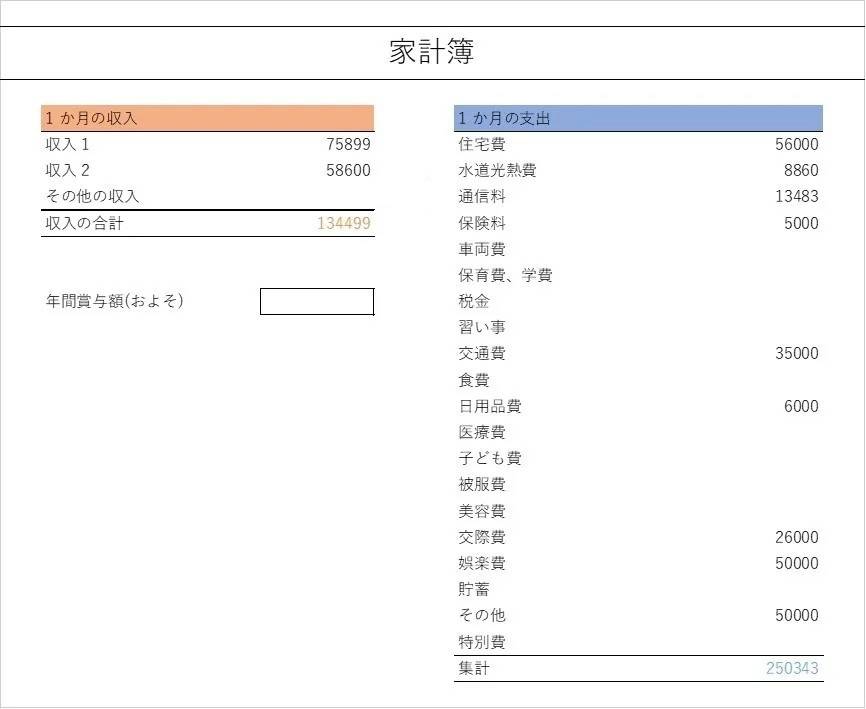
Task: Click the 習い事 label
Action: (482, 327)
